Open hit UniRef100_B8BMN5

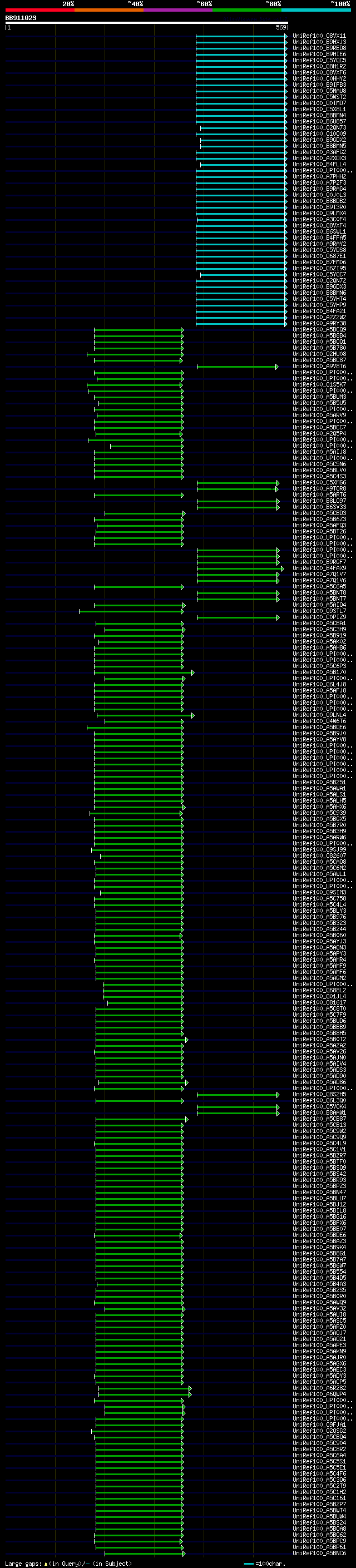[x=319, y=146]
